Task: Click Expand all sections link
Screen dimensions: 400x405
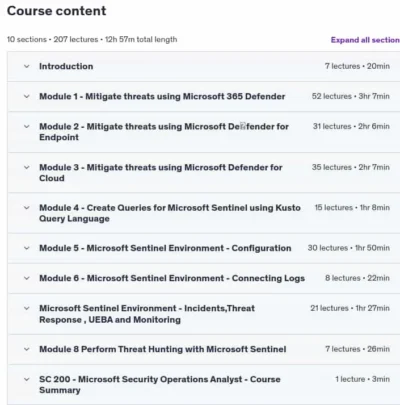Action: pyautogui.click(x=365, y=40)
